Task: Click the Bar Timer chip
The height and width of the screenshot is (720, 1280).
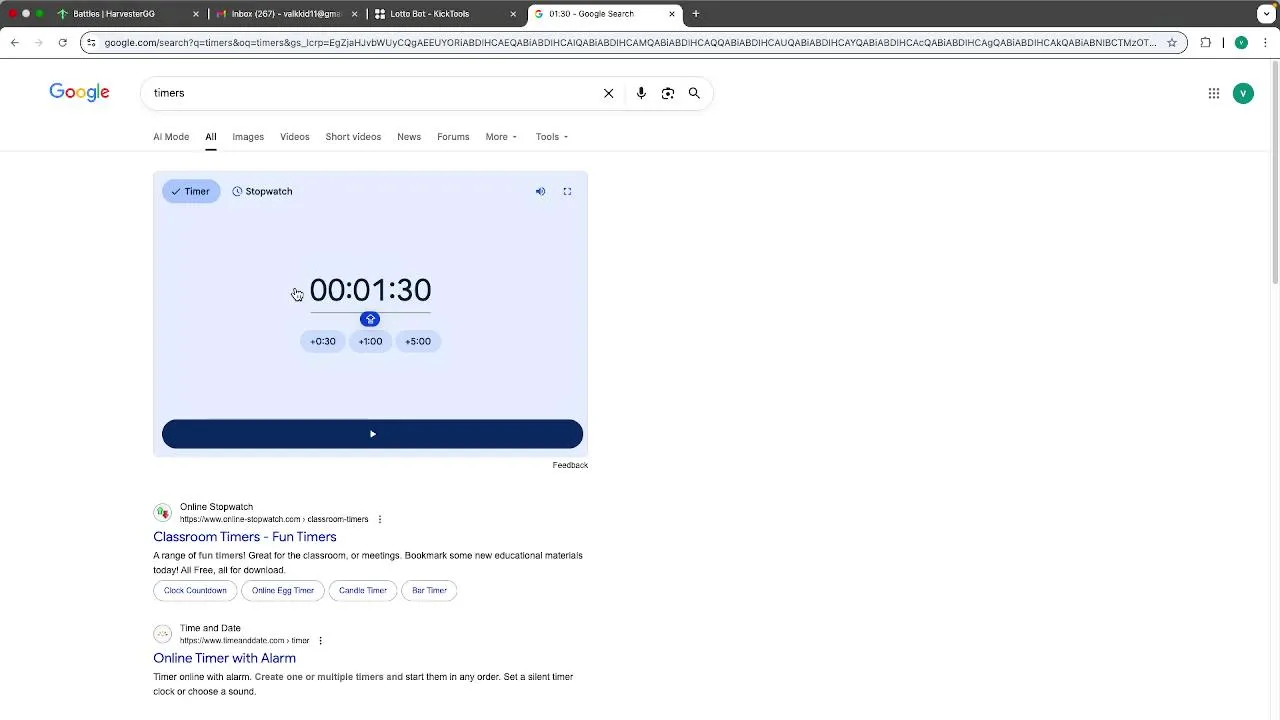Action: click(430, 591)
